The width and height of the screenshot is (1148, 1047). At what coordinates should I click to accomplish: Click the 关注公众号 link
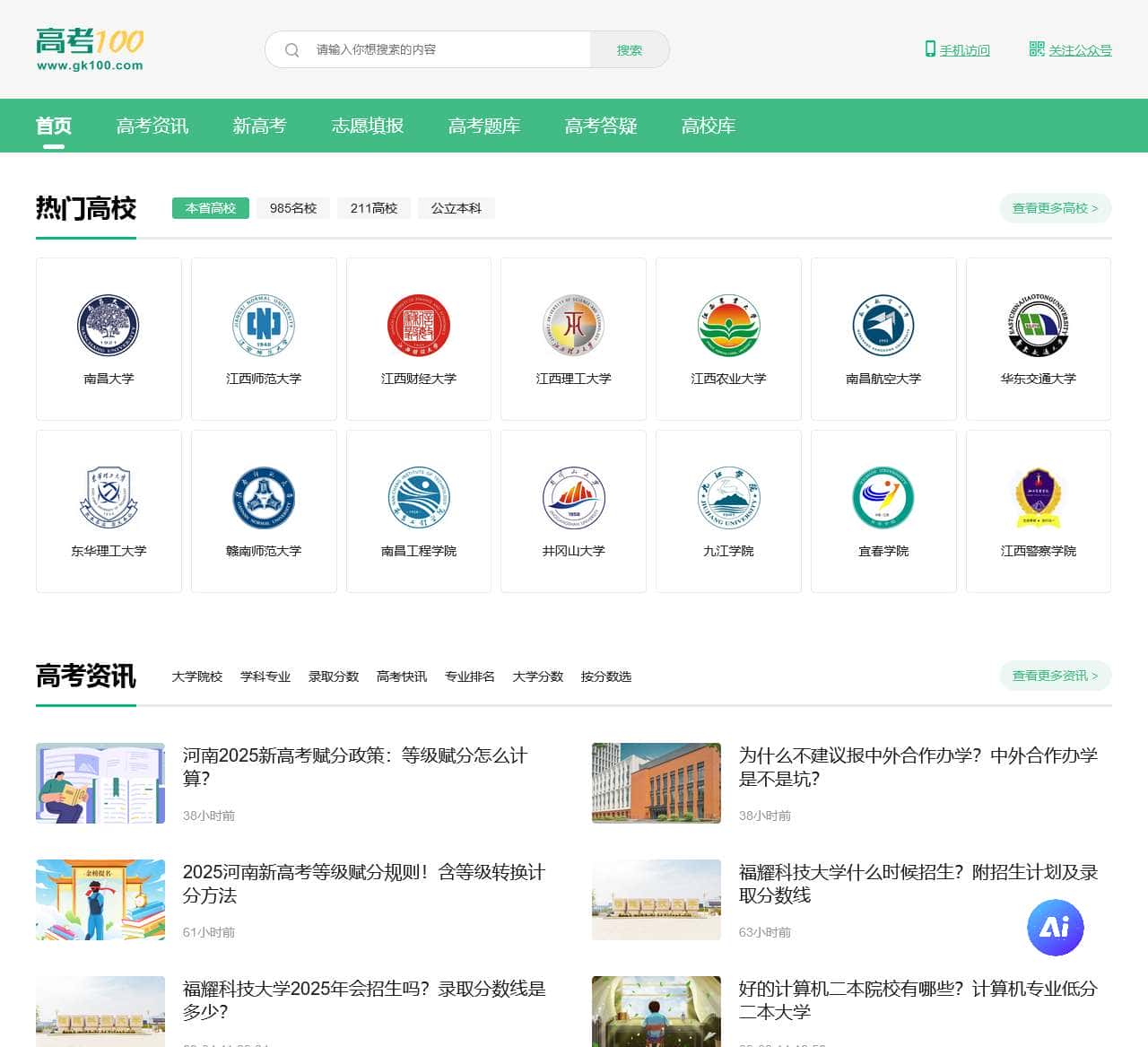[x=1081, y=50]
